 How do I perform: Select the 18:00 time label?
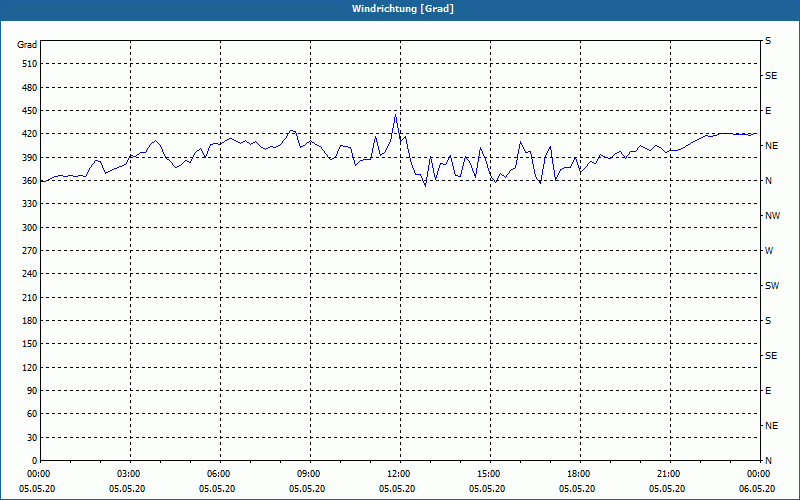click(x=580, y=474)
